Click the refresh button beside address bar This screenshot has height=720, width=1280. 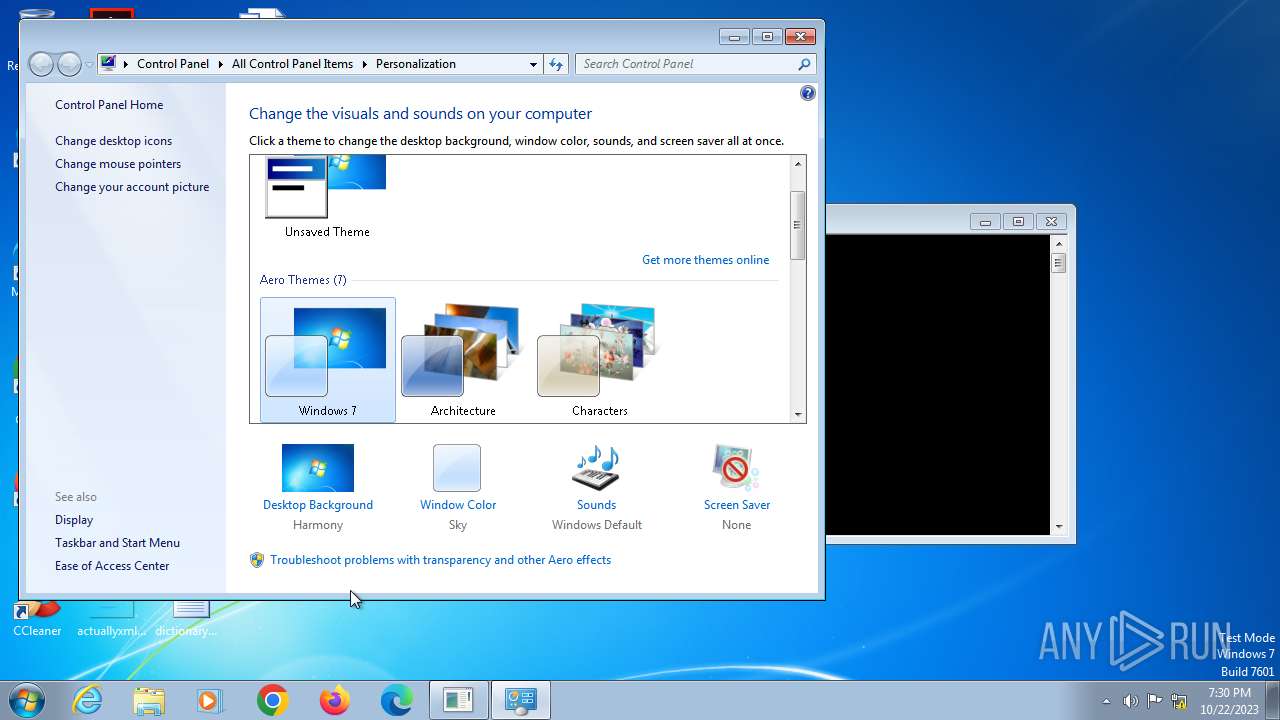coord(557,64)
